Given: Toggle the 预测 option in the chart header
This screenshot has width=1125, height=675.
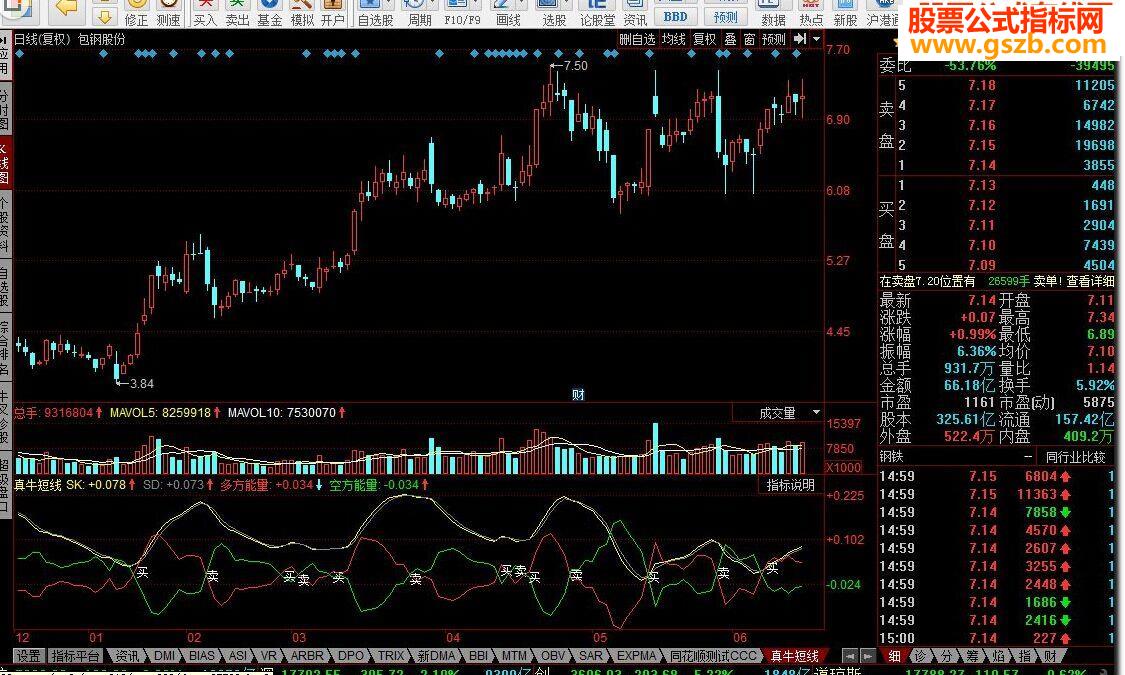Looking at the screenshot, I should [x=773, y=39].
